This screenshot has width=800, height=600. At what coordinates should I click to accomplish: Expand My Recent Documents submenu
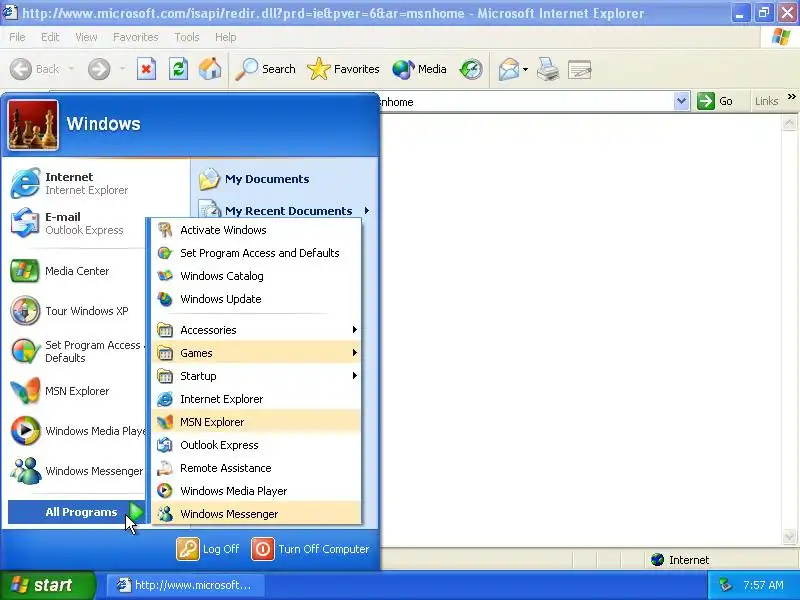coord(285,210)
